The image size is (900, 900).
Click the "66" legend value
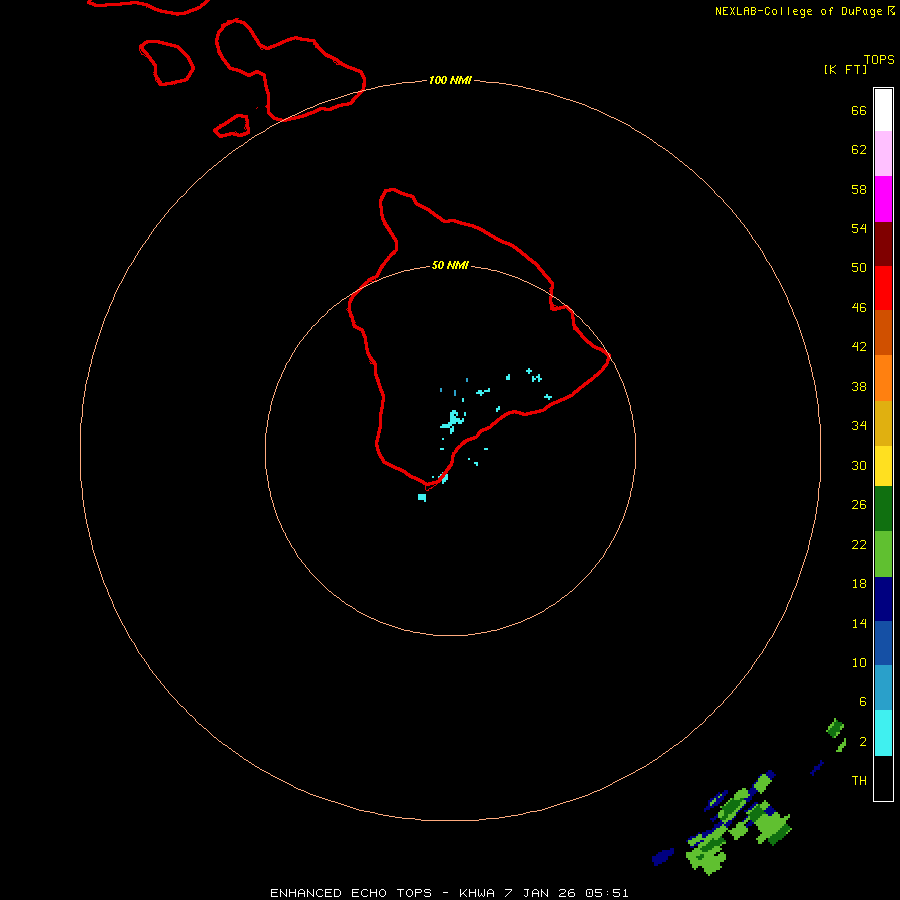click(x=859, y=110)
